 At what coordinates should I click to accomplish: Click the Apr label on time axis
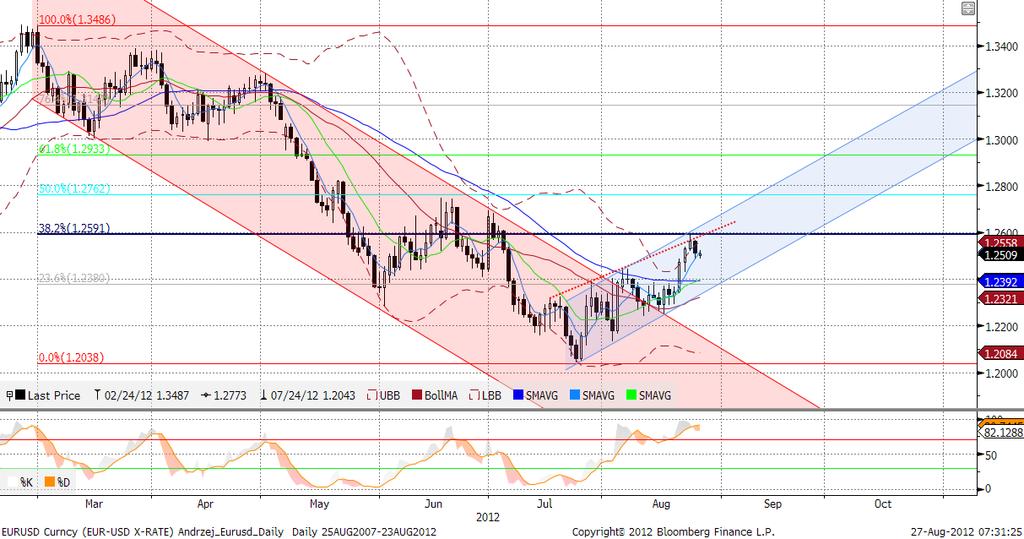pyautogui.click(x=205, y=504)
